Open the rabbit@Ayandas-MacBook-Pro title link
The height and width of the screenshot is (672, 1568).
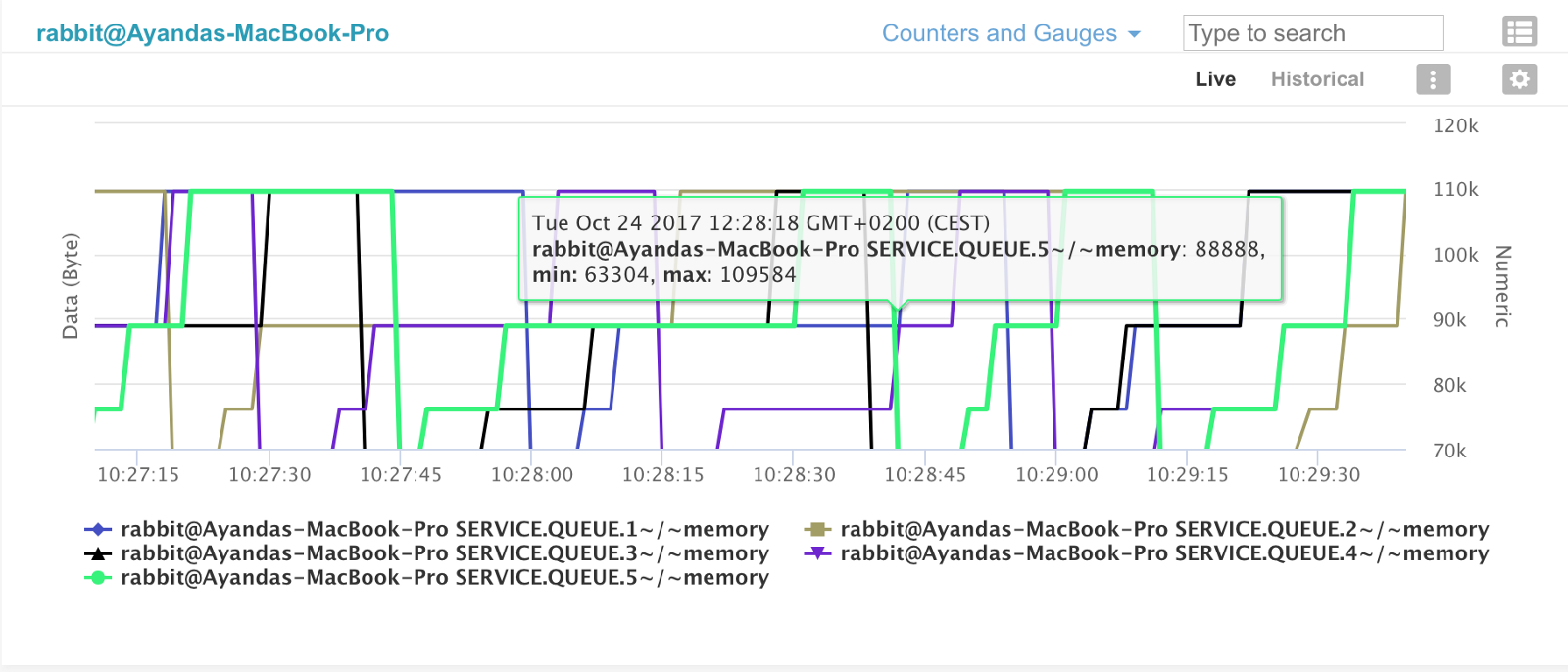pos(213,33)
